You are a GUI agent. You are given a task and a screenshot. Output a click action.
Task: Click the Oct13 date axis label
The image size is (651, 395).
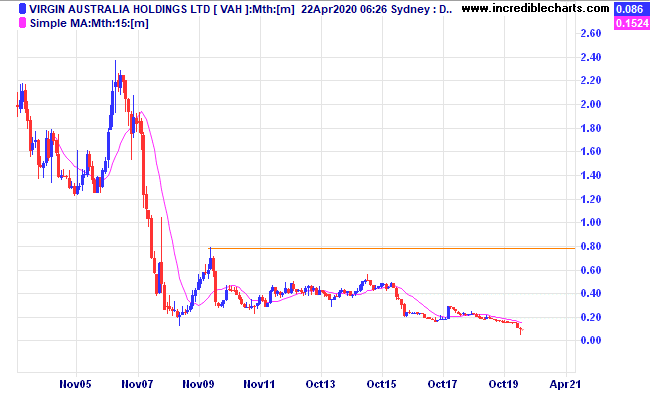320,384
